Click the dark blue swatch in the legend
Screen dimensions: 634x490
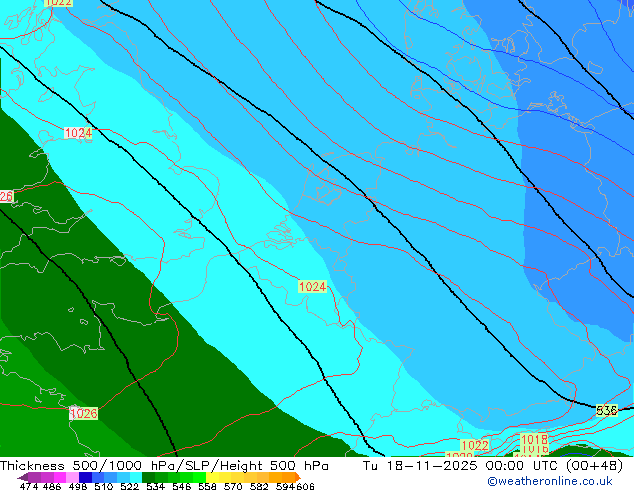point(84,477)
